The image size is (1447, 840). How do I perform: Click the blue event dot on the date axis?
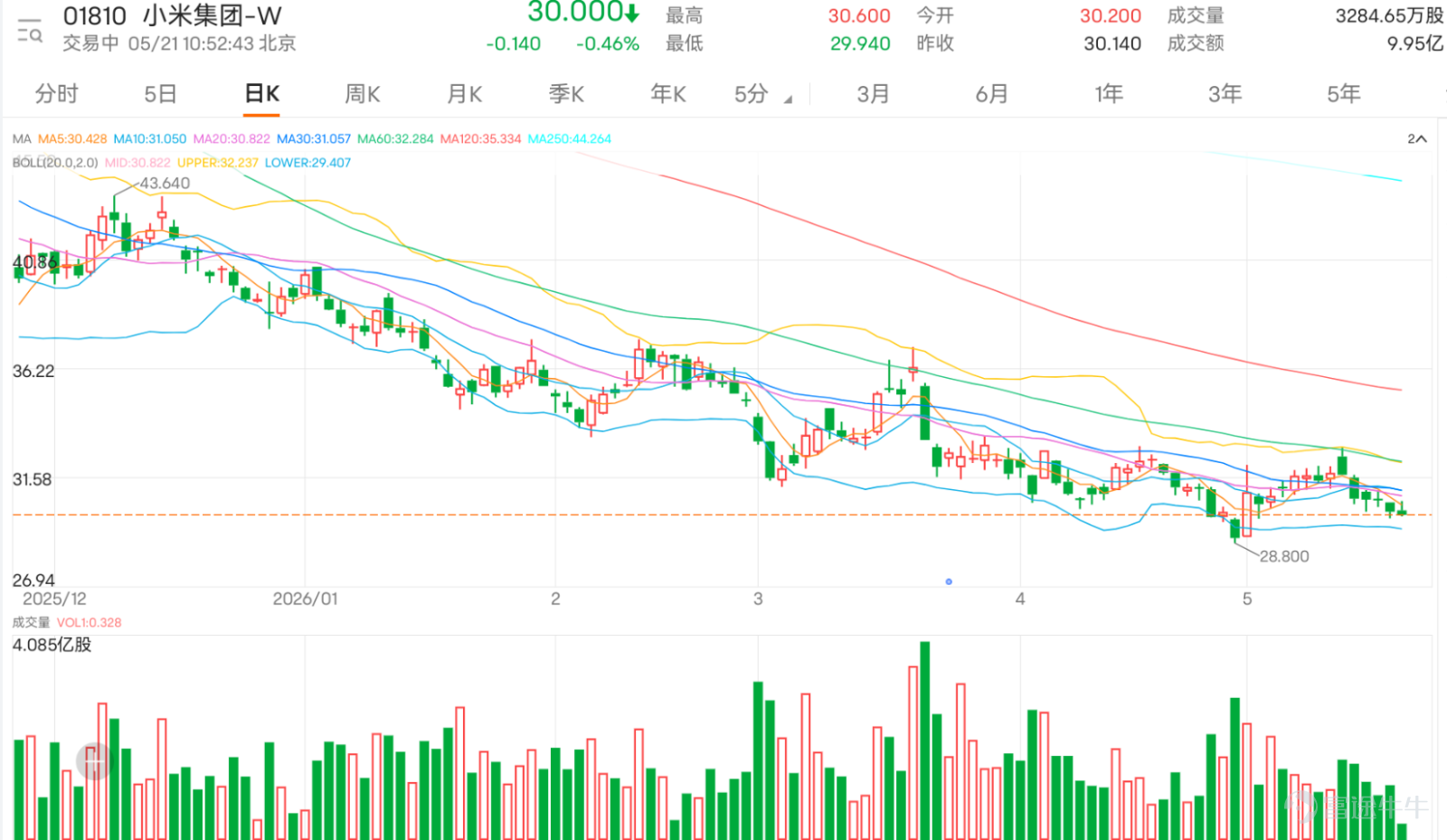pyautogui.click(x=949, y=581)
